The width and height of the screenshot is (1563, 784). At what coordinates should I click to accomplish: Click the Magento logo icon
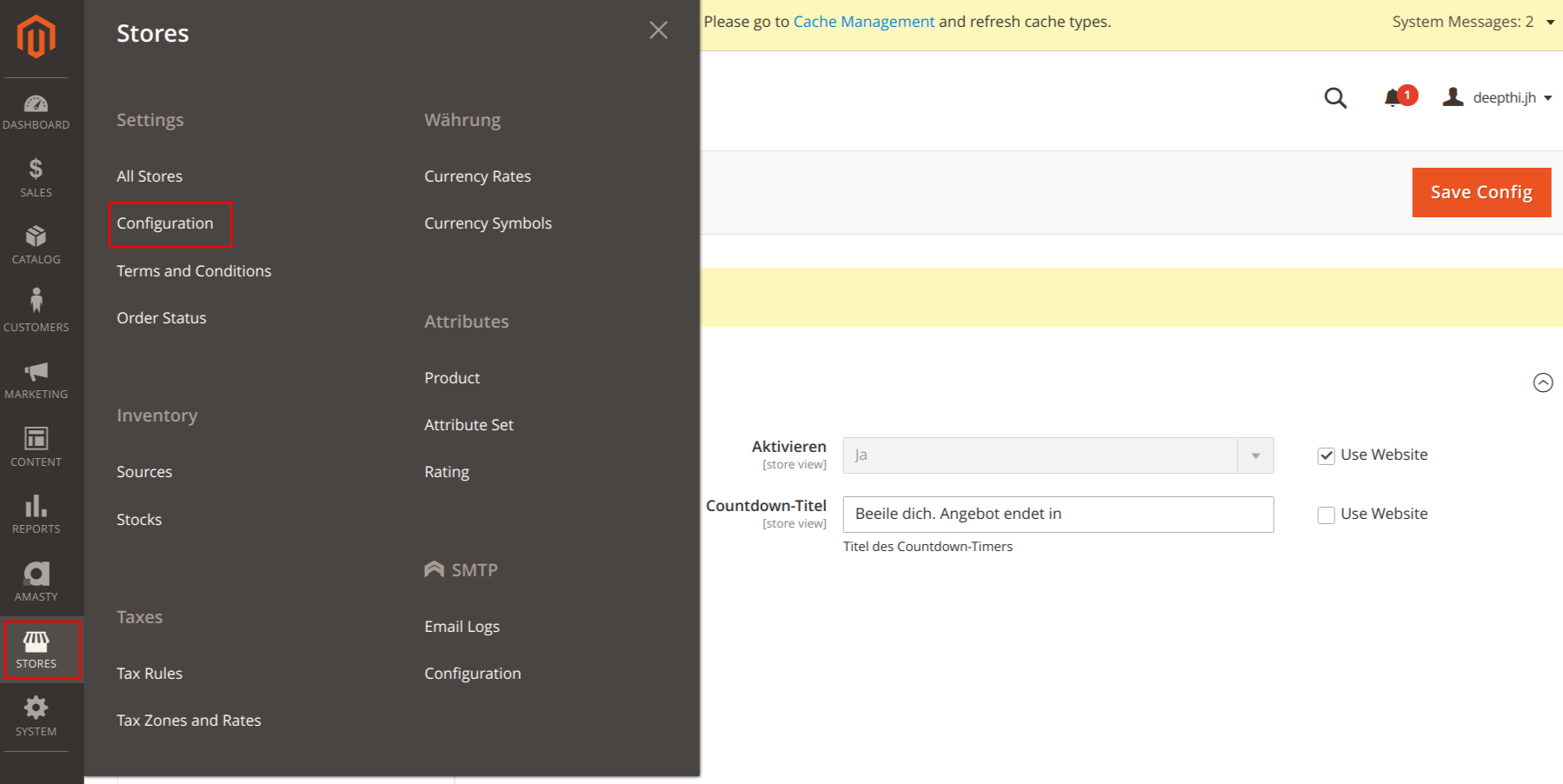[x=36, y=37]
